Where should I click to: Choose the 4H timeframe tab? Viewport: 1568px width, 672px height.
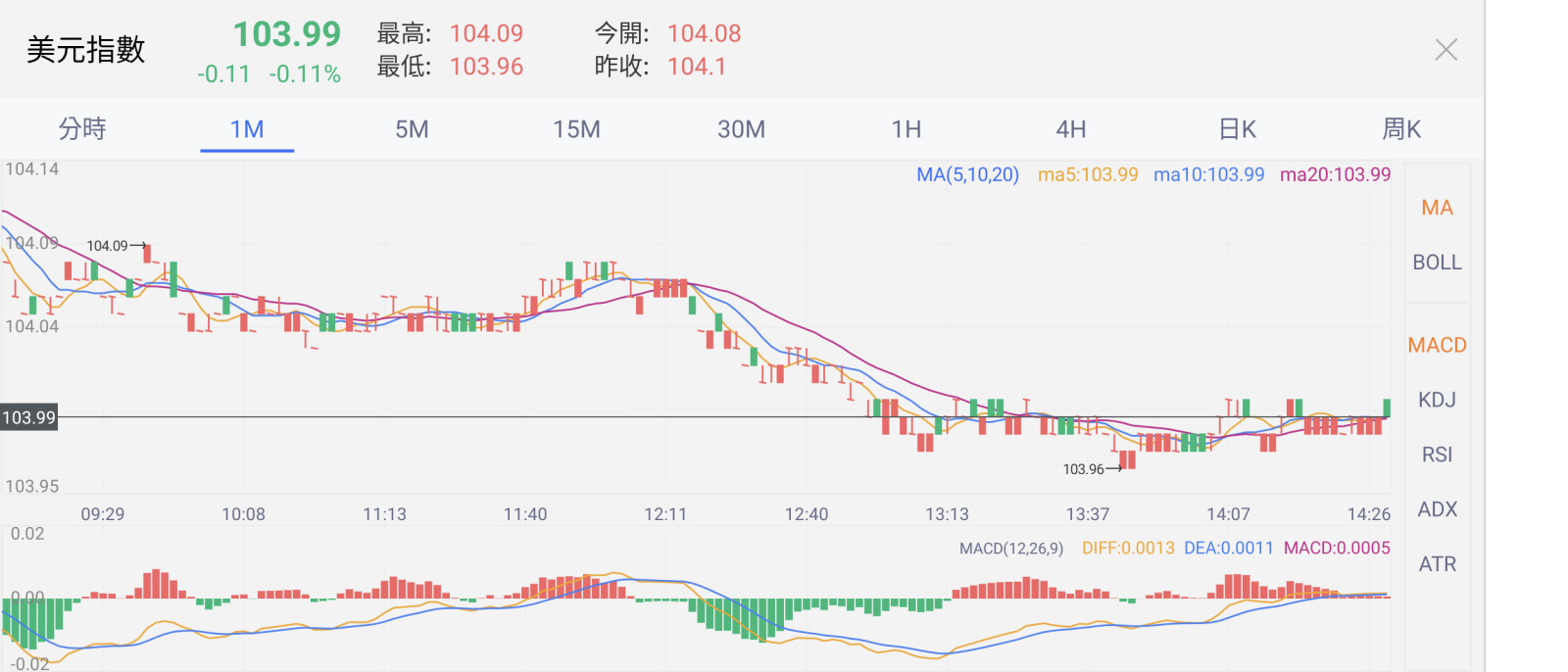[1070, 129]
